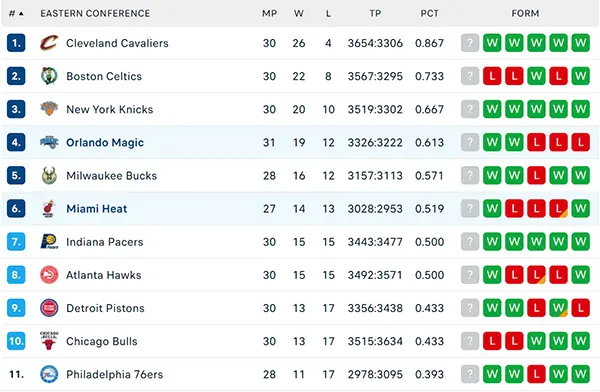Sort table by PCT column header
The image size is (600, 392).
(429, 13)
